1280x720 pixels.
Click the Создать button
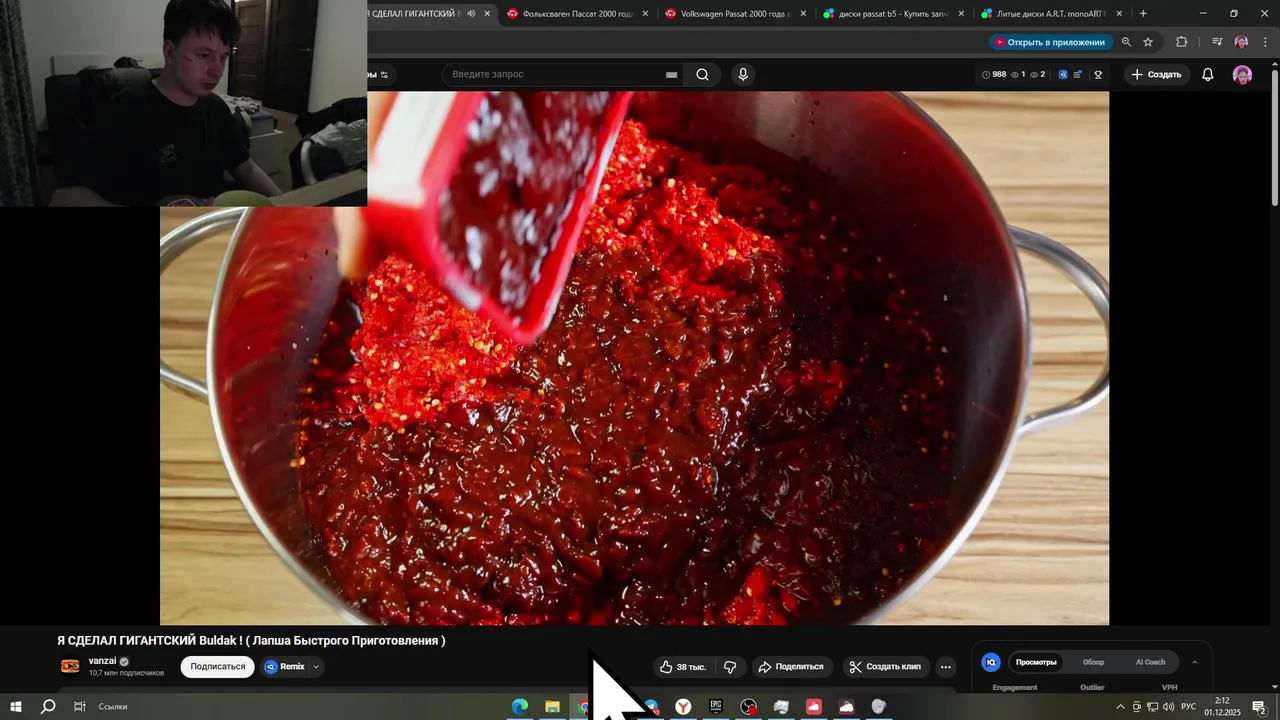point(1156,74)
